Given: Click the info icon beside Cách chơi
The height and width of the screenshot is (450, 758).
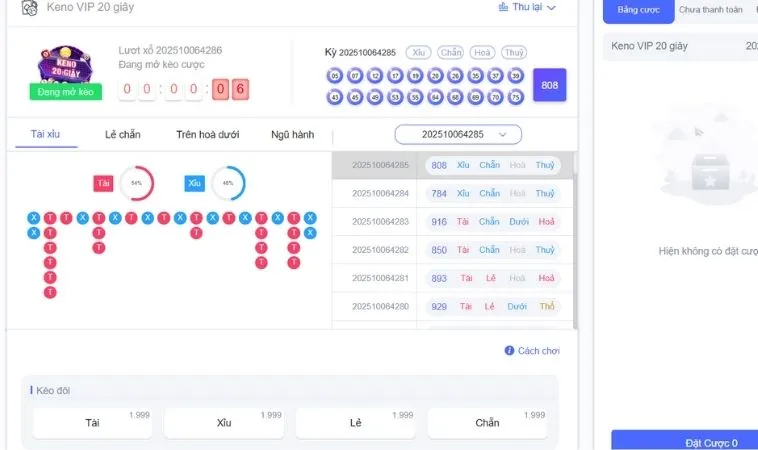Looking at the screenshot, I should click(x=509, y=350).
